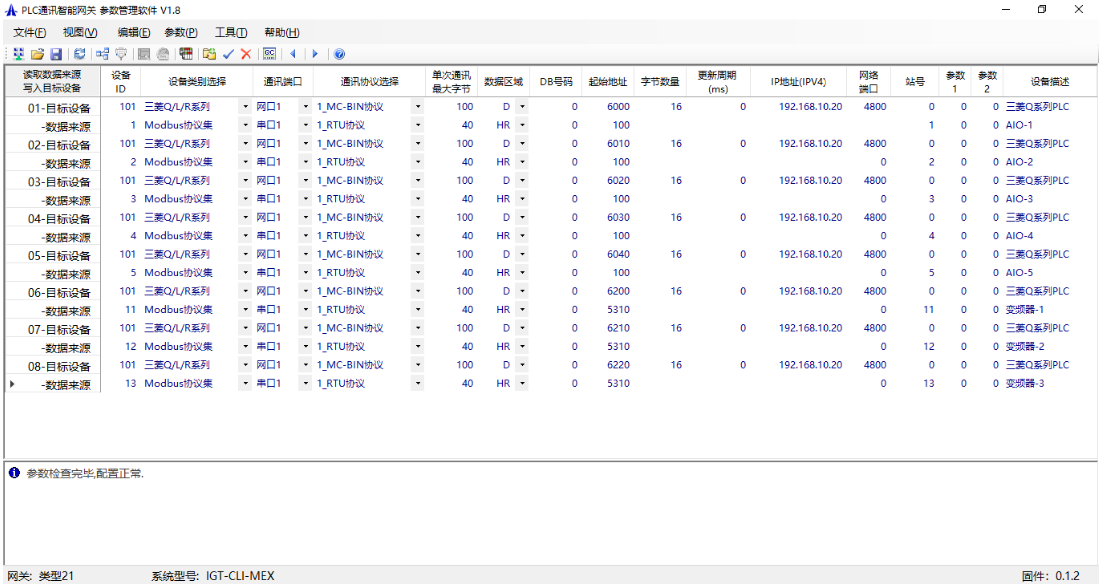Click the blue left arrow toolbar icon

point(293,54)
